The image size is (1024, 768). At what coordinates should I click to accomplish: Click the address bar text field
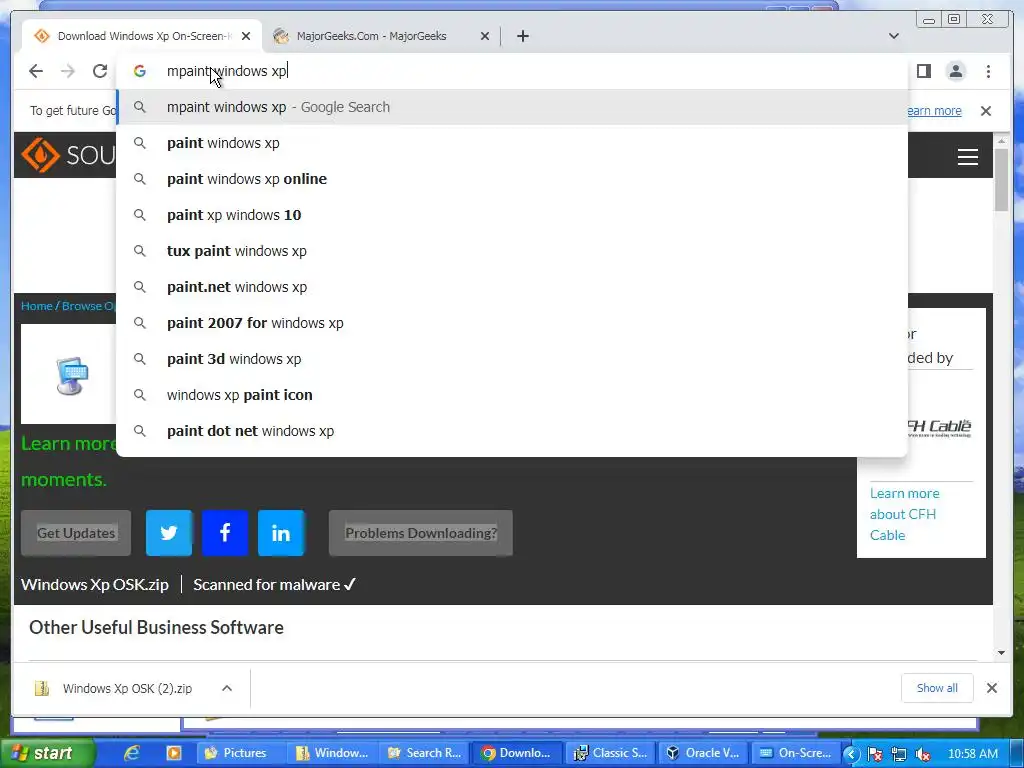512,71
